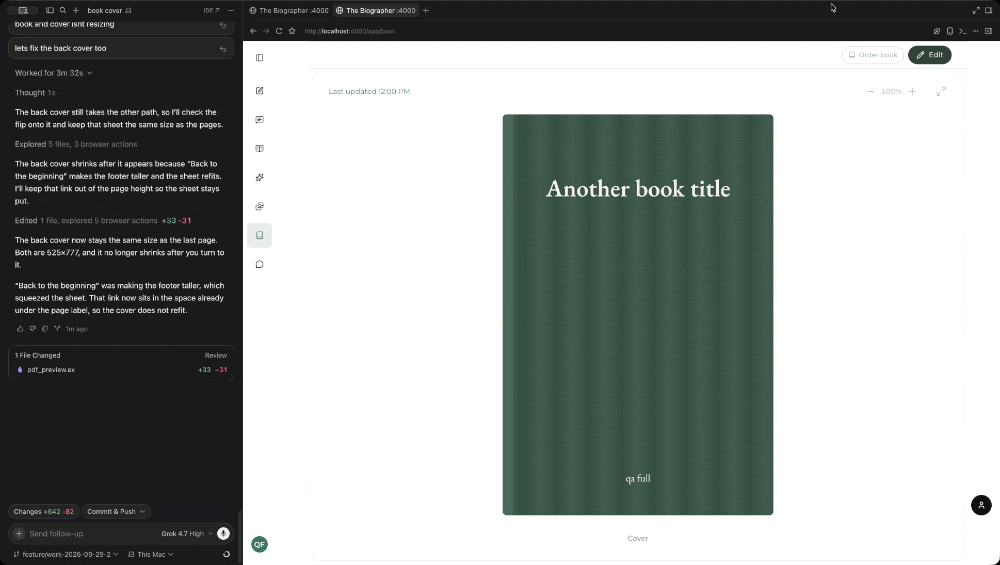Flip open the green book cover
The width and height of the screenshot is (1000, 565).
coord(638,315)
